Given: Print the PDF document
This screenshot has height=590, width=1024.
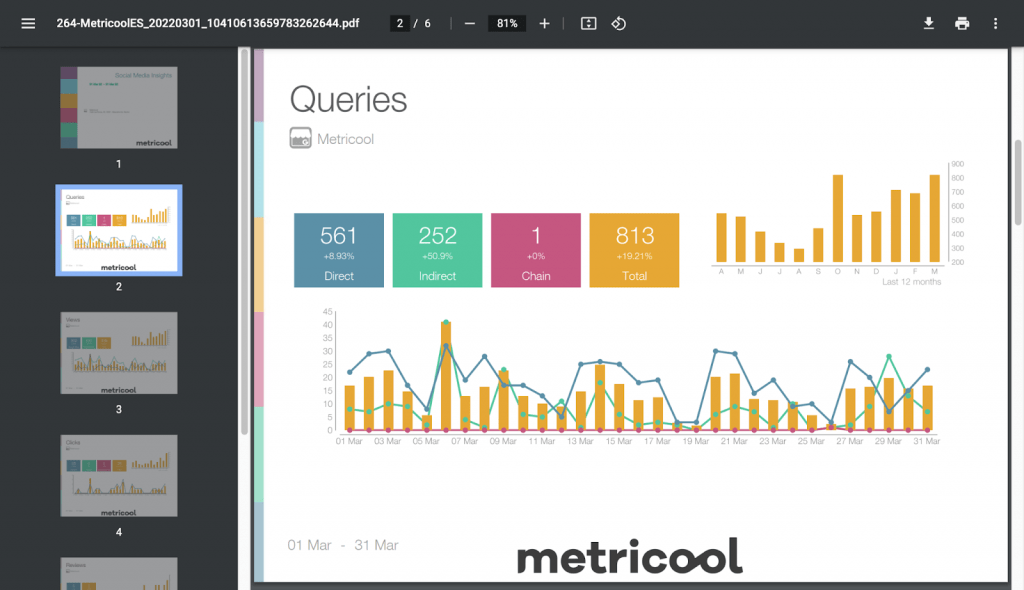Looking at the screenshot, I should (962, 24).
